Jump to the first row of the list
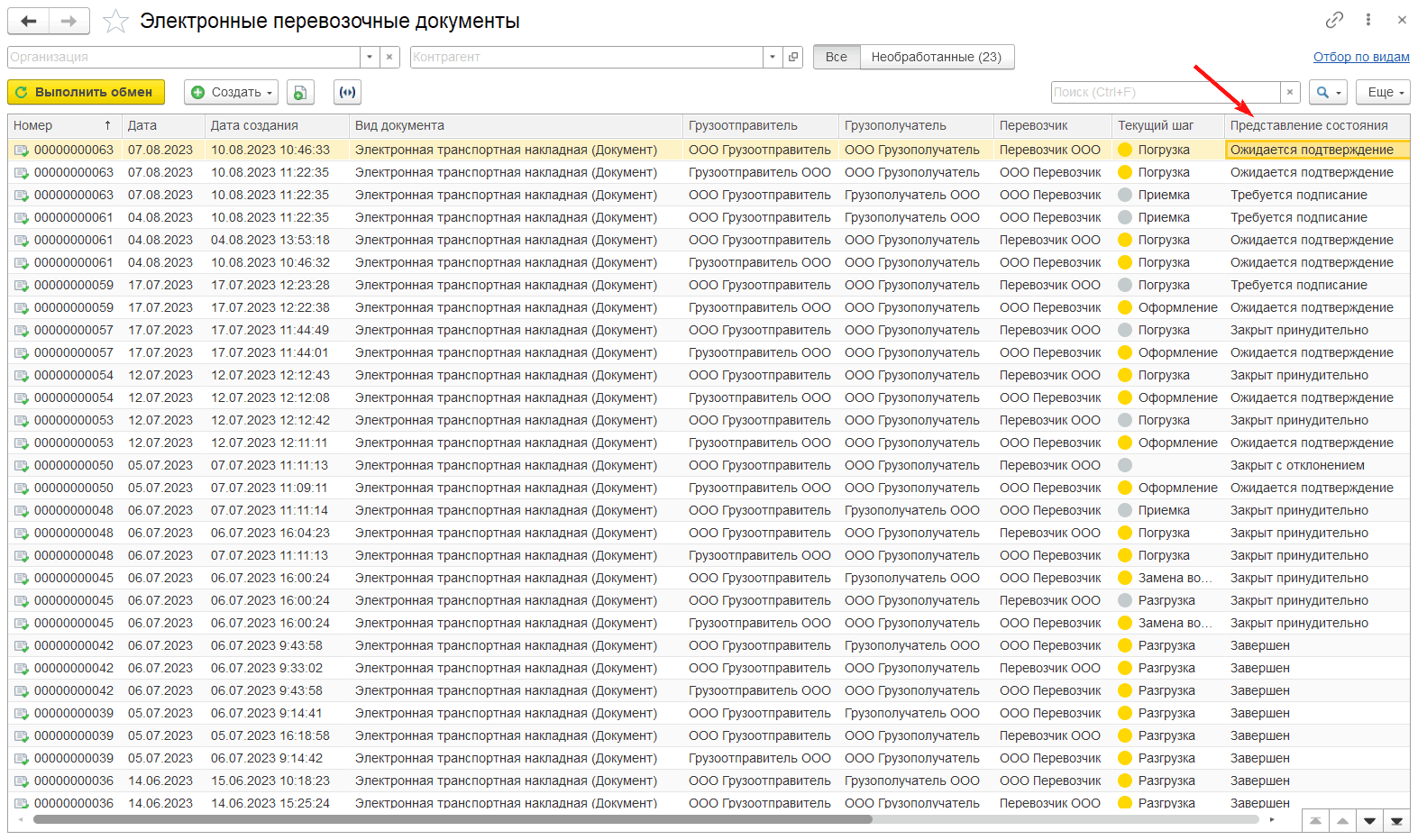 click(x=1316, y=821)
